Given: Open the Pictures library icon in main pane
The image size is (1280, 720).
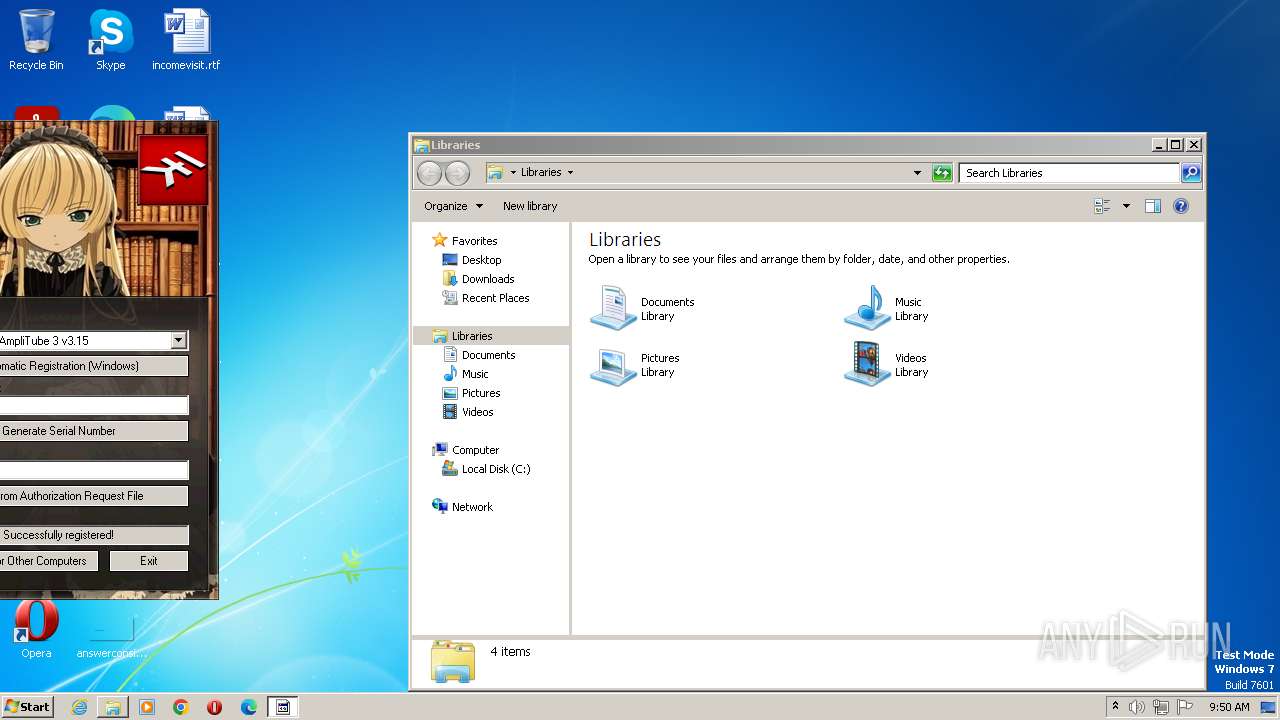Looking at the screenshot, I should [613, 365].
